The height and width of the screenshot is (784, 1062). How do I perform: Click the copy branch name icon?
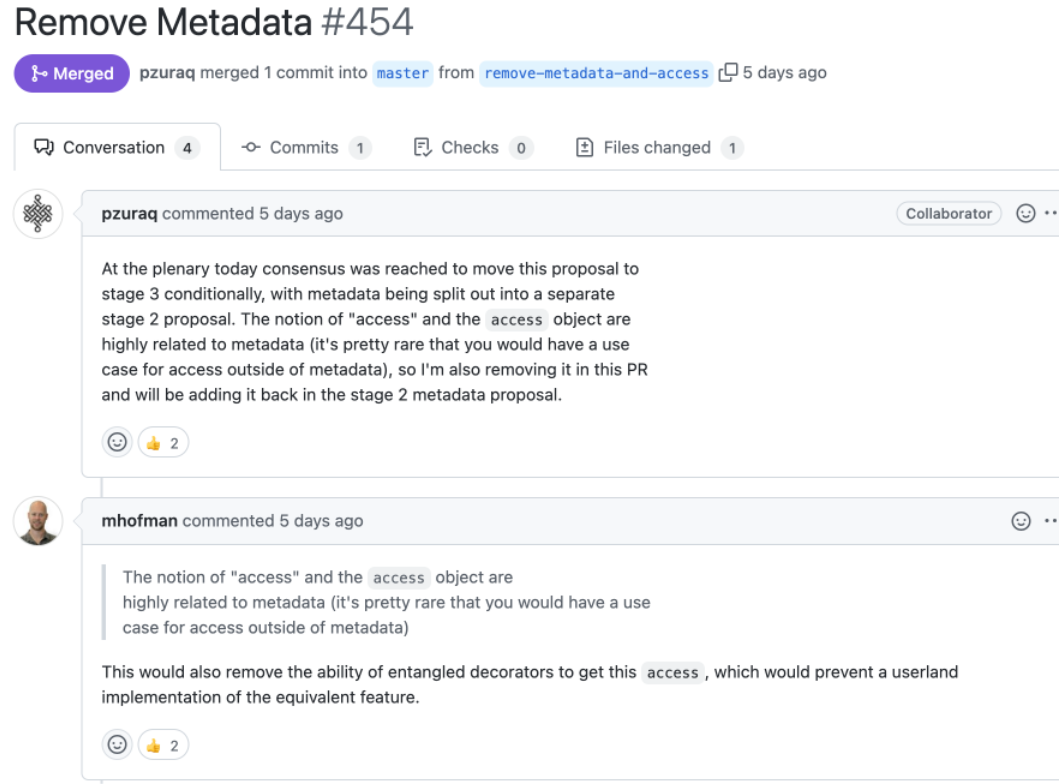click(728, 73)
